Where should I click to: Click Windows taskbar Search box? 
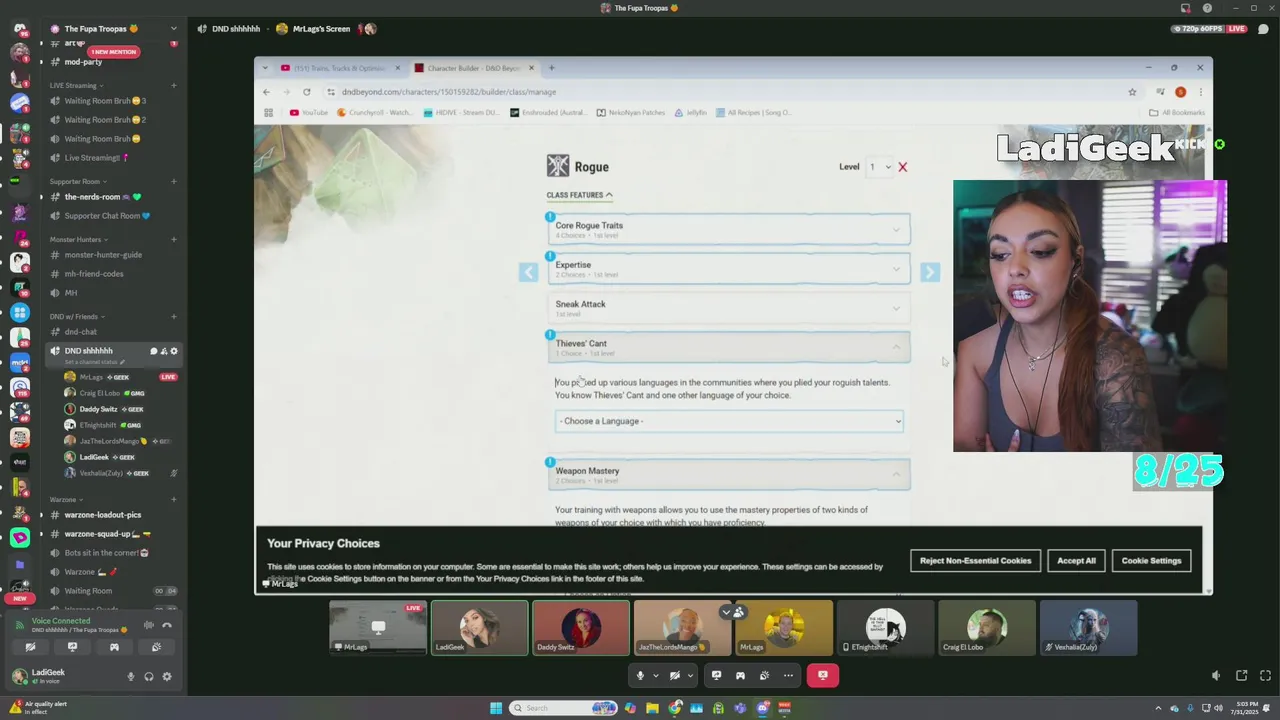(x=563, y=708)
